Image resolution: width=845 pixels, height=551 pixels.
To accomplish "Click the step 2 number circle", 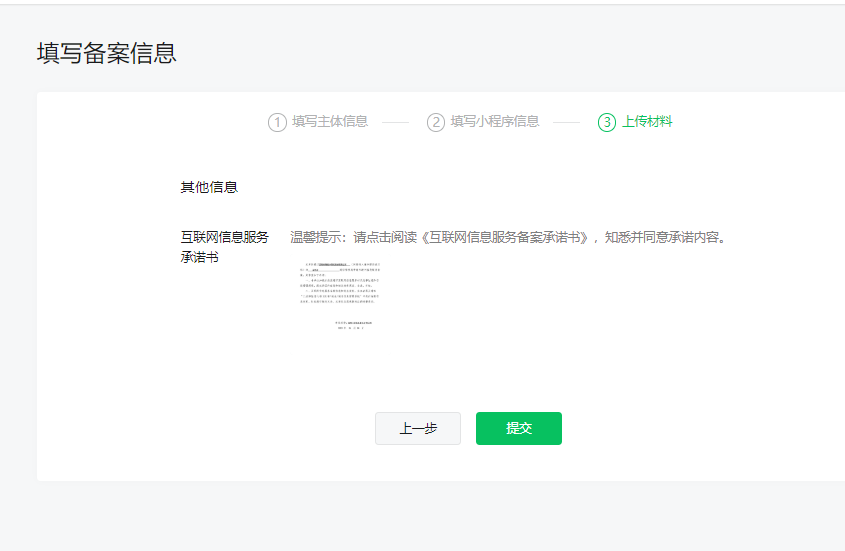I will point(436,122).
